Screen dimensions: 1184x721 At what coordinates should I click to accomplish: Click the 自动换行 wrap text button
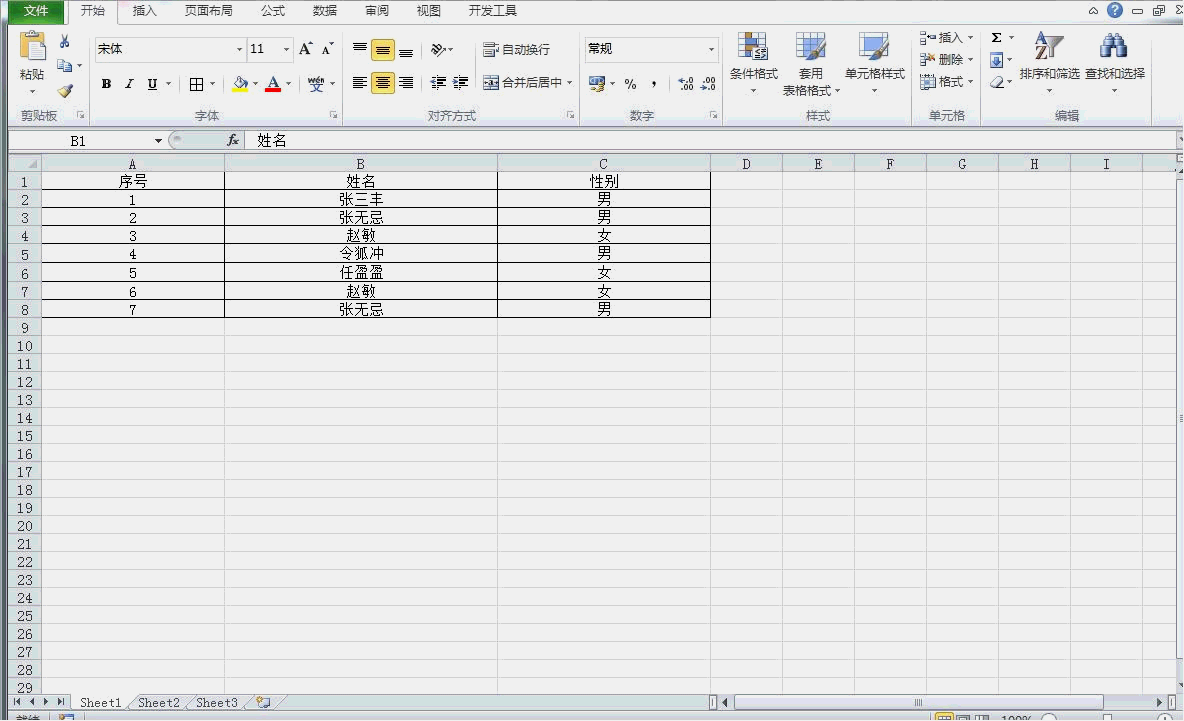[516, 50]
